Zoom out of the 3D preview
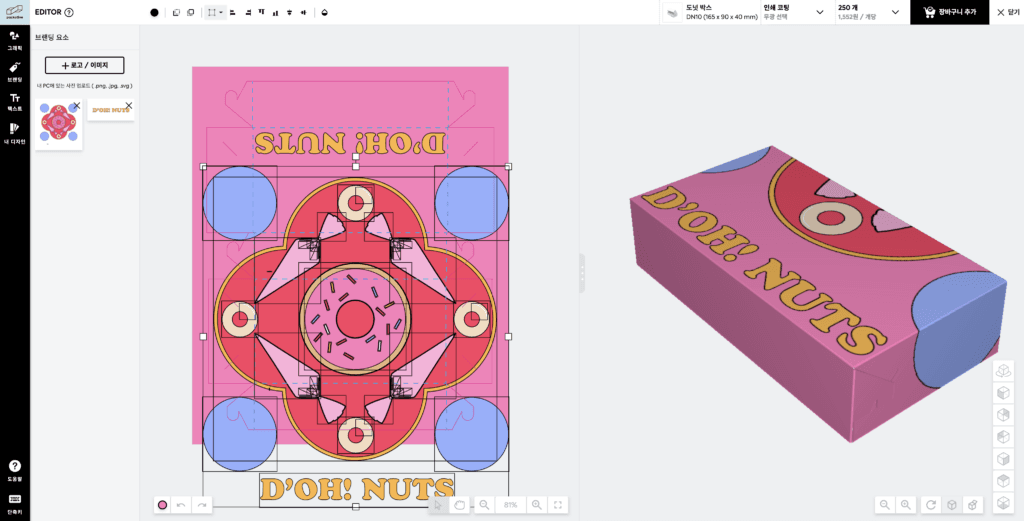The height and width of the screenshot is (521, 1024). pos(884,505)
